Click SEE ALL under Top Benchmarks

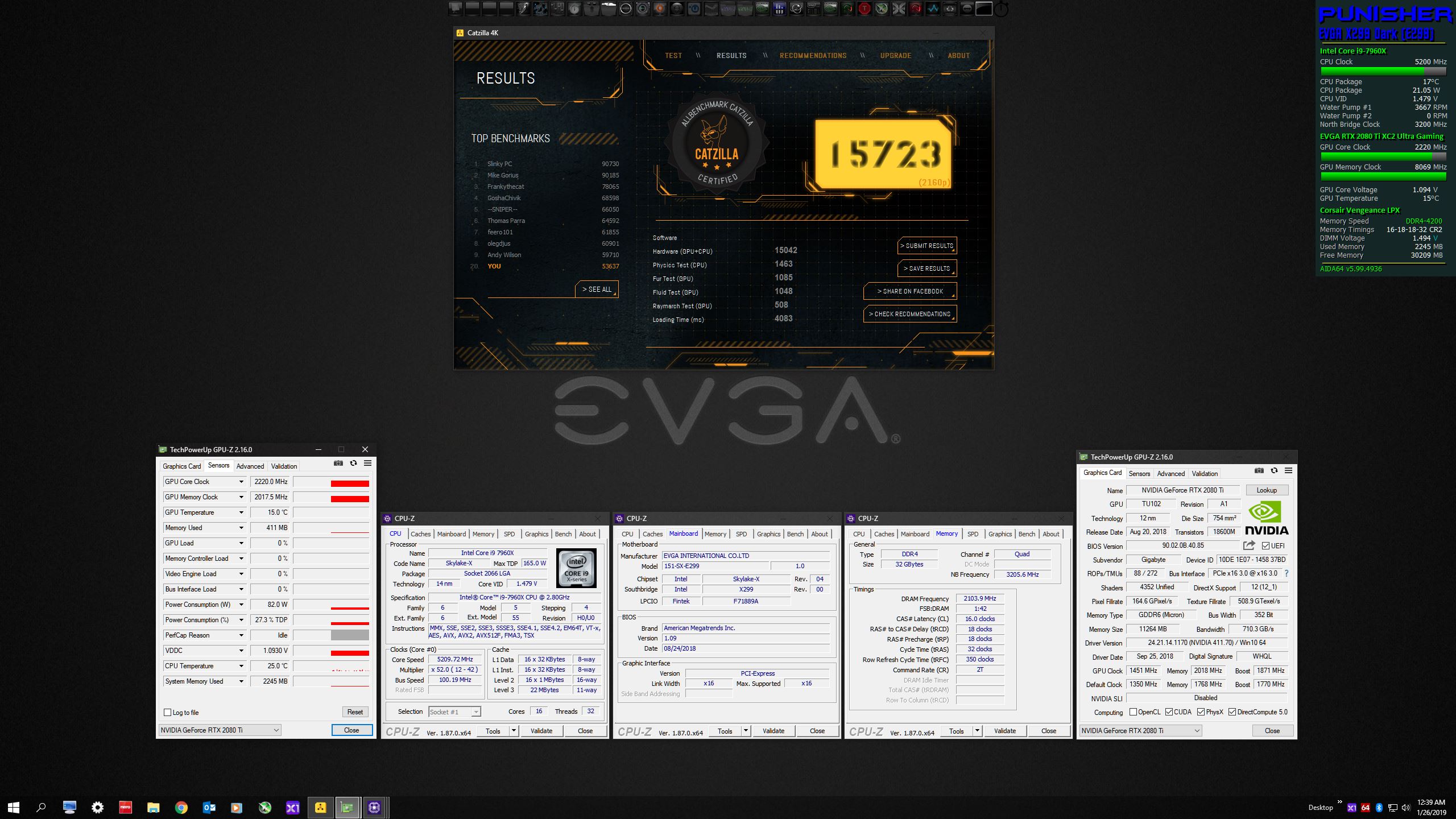click(597, 289)
